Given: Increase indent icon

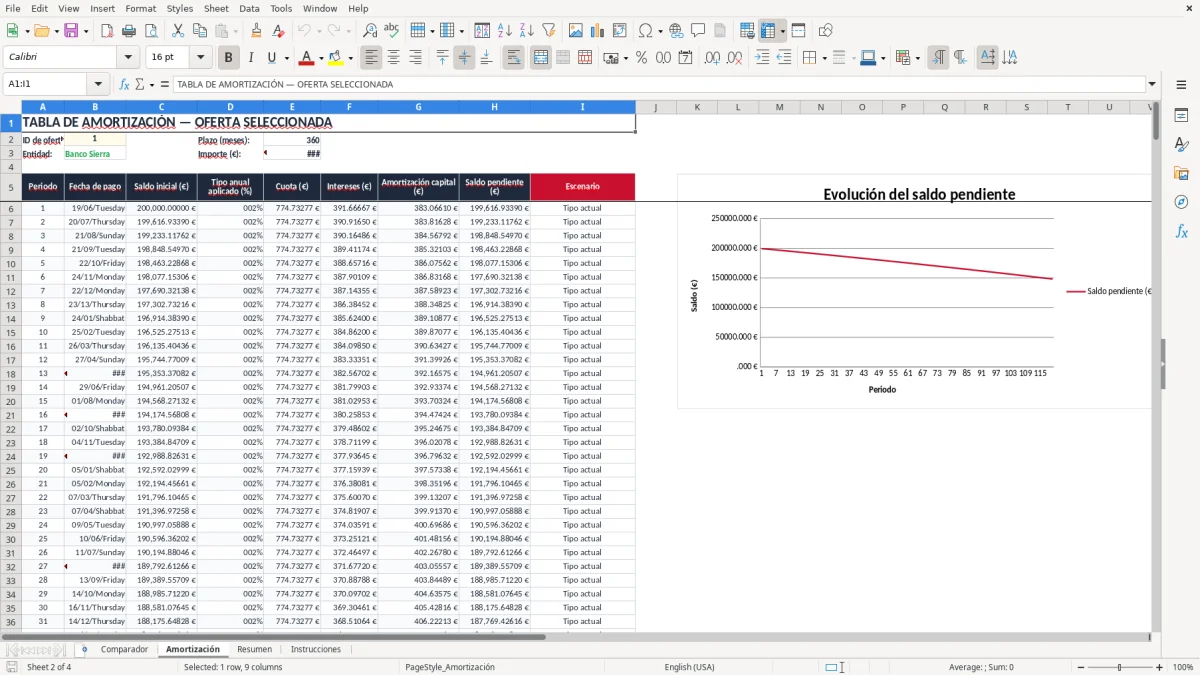Looking at the screenshot, I should 762,58.
